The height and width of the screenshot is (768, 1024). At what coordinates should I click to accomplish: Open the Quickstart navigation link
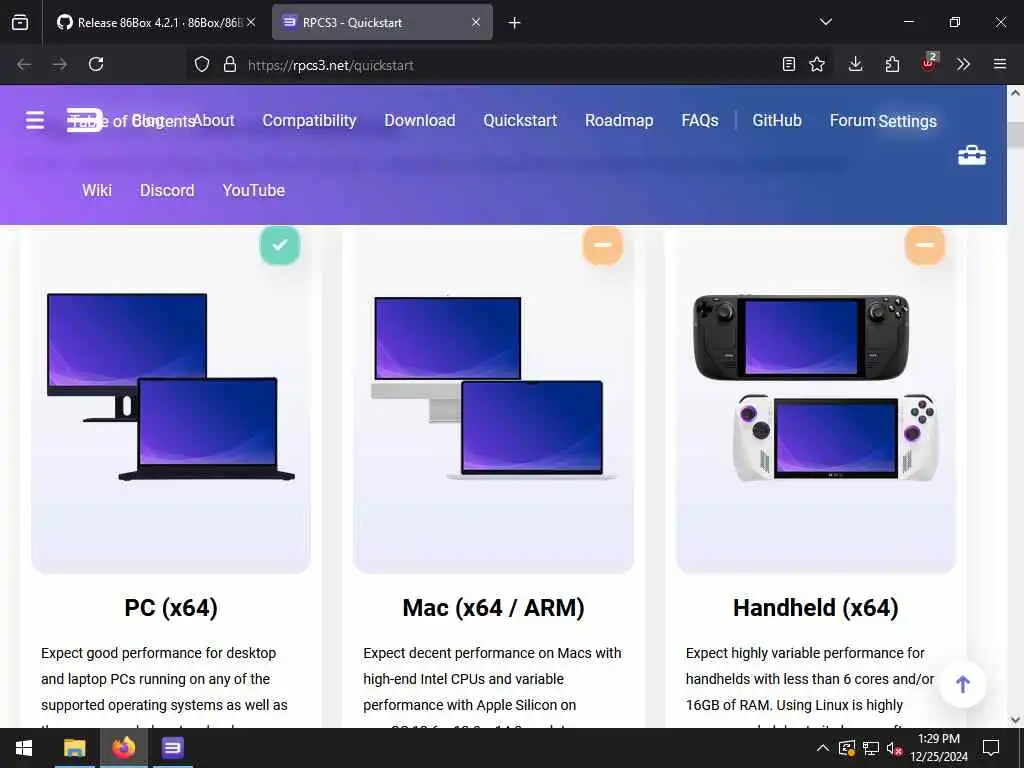click(520, 120)
